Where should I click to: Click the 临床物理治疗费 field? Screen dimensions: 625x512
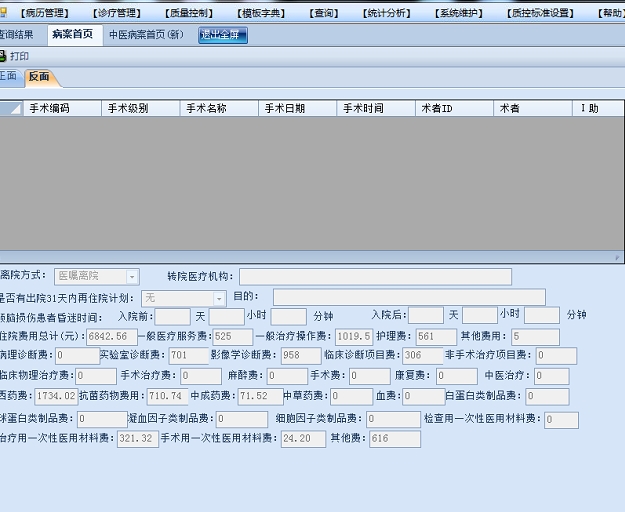96,376
